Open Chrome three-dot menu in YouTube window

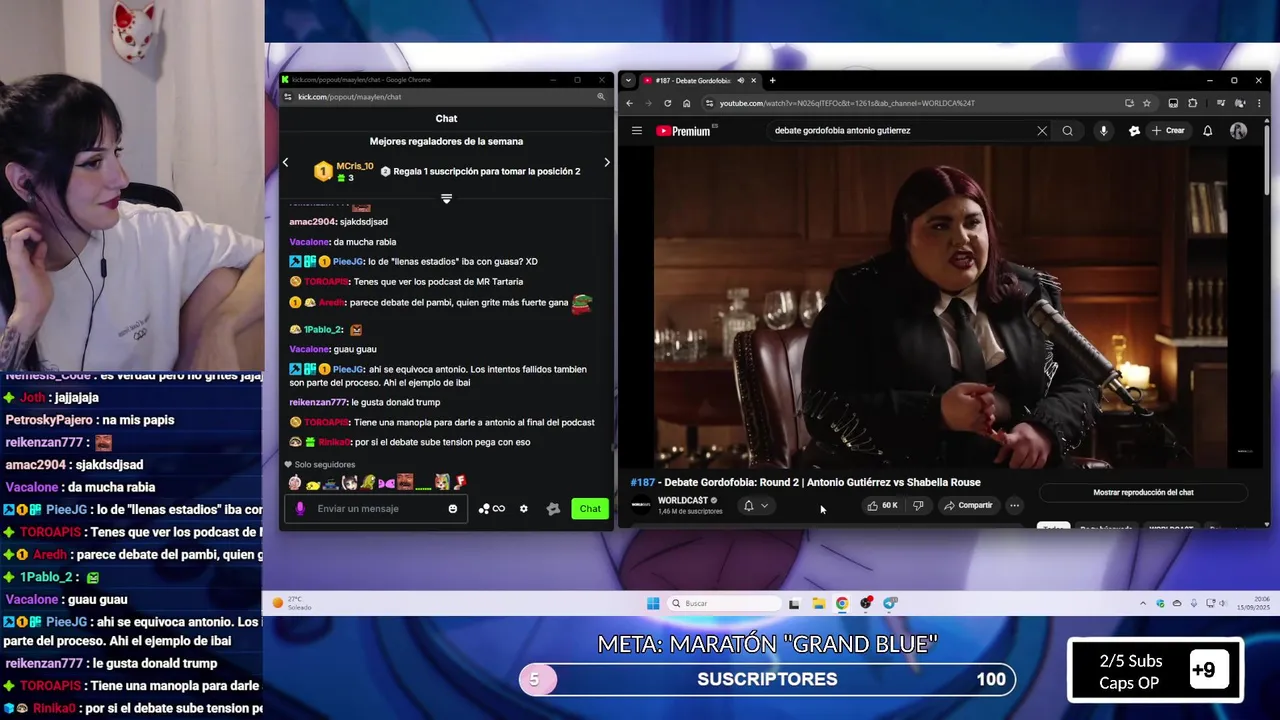point(1258,103)
